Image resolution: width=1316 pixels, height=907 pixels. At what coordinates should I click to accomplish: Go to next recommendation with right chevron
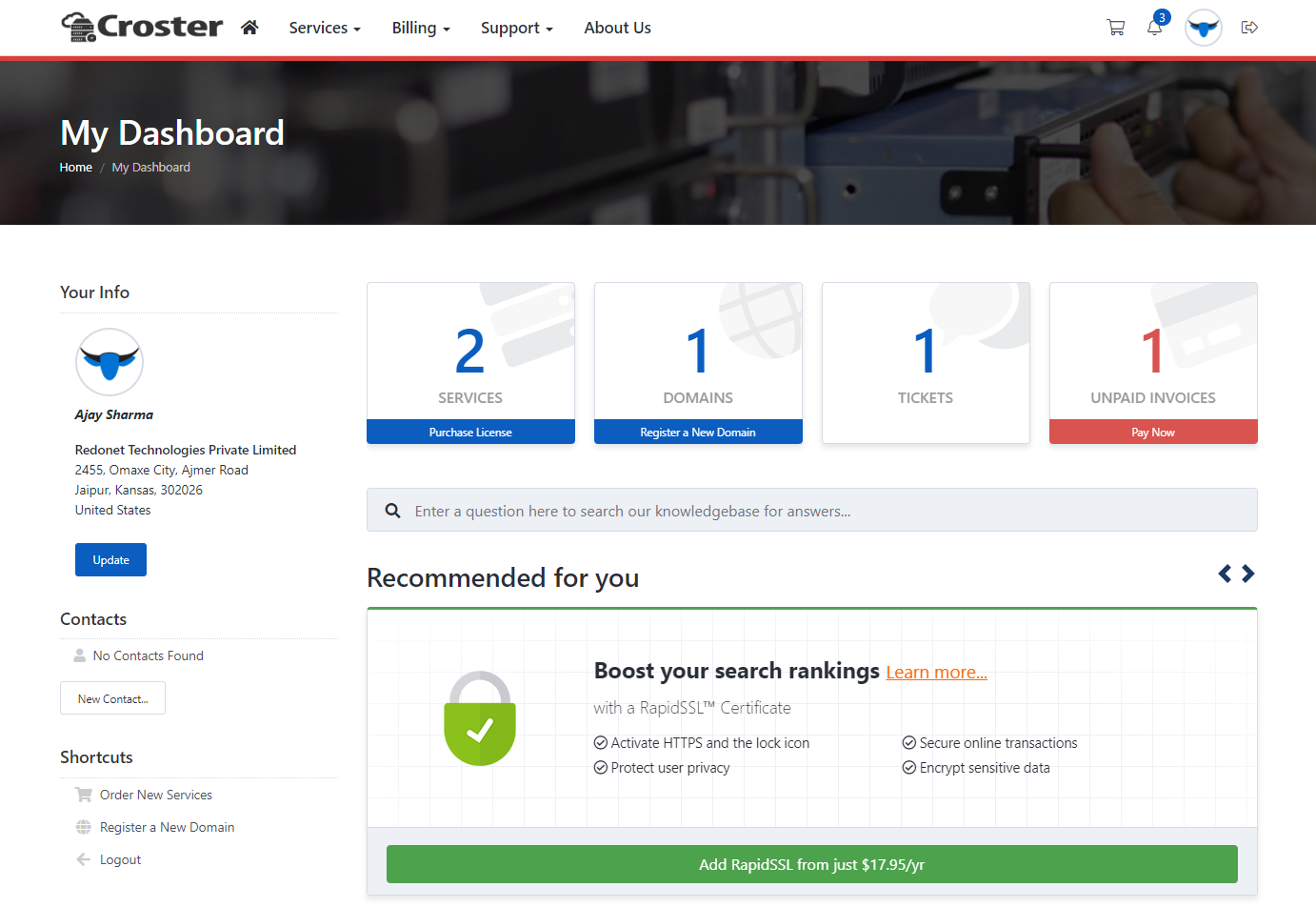pos(1247,574)
